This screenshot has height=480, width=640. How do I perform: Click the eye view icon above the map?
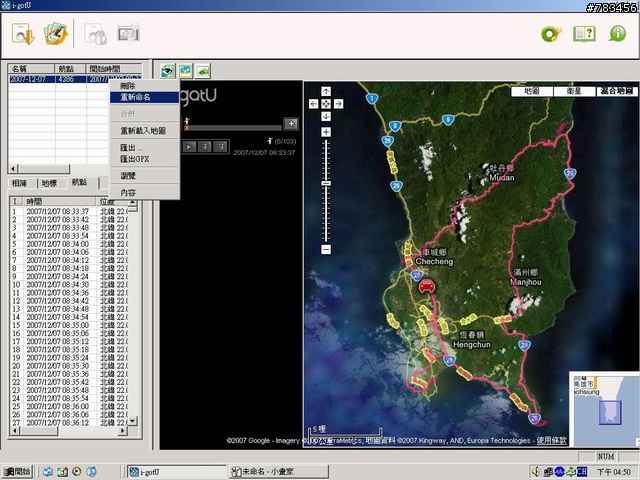pyautogui.click(x=167, y=71)
